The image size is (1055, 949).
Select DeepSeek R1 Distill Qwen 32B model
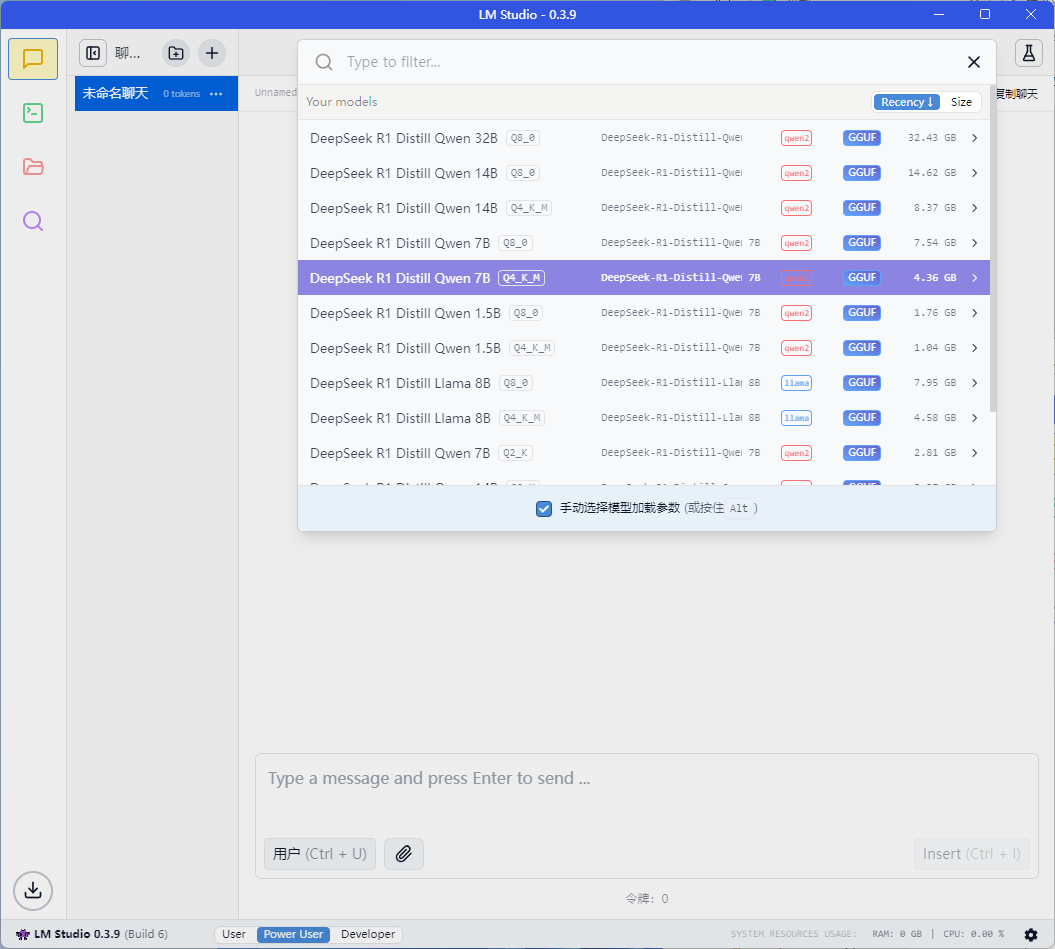click(x=644, y=138)
